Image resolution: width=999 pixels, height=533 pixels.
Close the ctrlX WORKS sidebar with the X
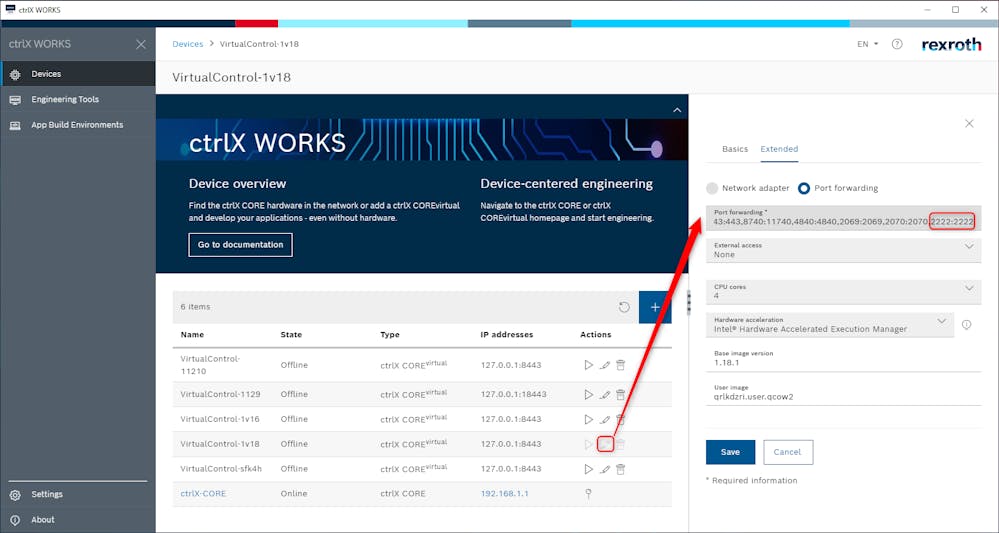point(141,44)
